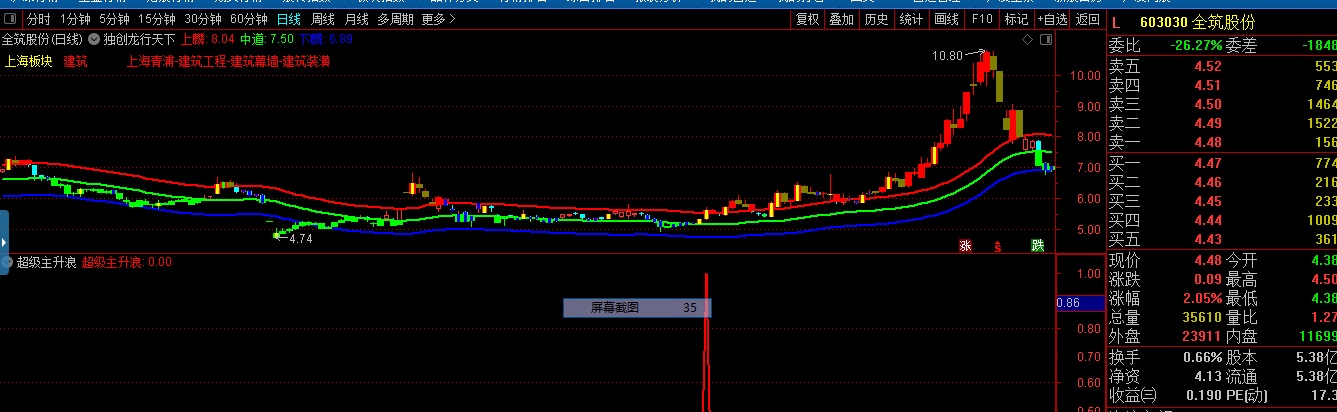Screen dimensions: 1337x412
Task: Select the 1分钟 period tab
Action: coord(76,19)
